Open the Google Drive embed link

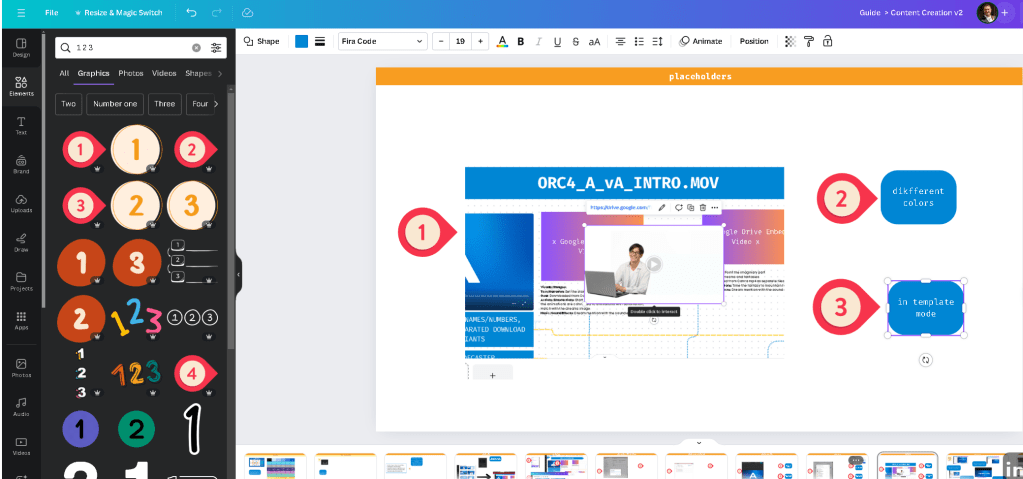pos(619,208)
